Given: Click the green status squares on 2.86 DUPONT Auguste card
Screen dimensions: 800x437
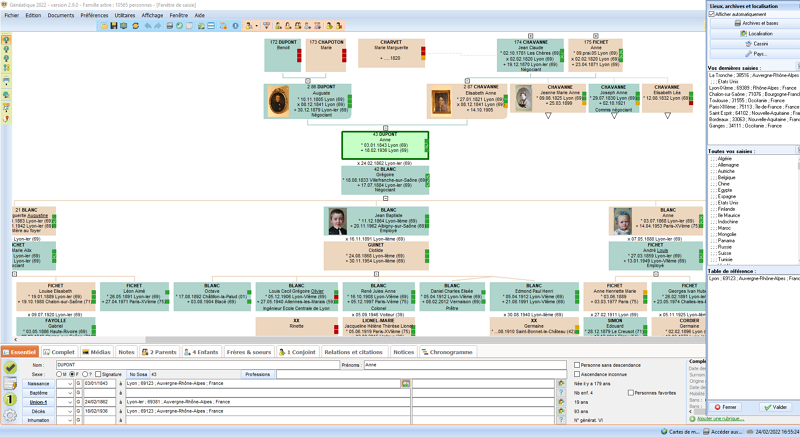Looking at the screenshot, I should 349,101.
